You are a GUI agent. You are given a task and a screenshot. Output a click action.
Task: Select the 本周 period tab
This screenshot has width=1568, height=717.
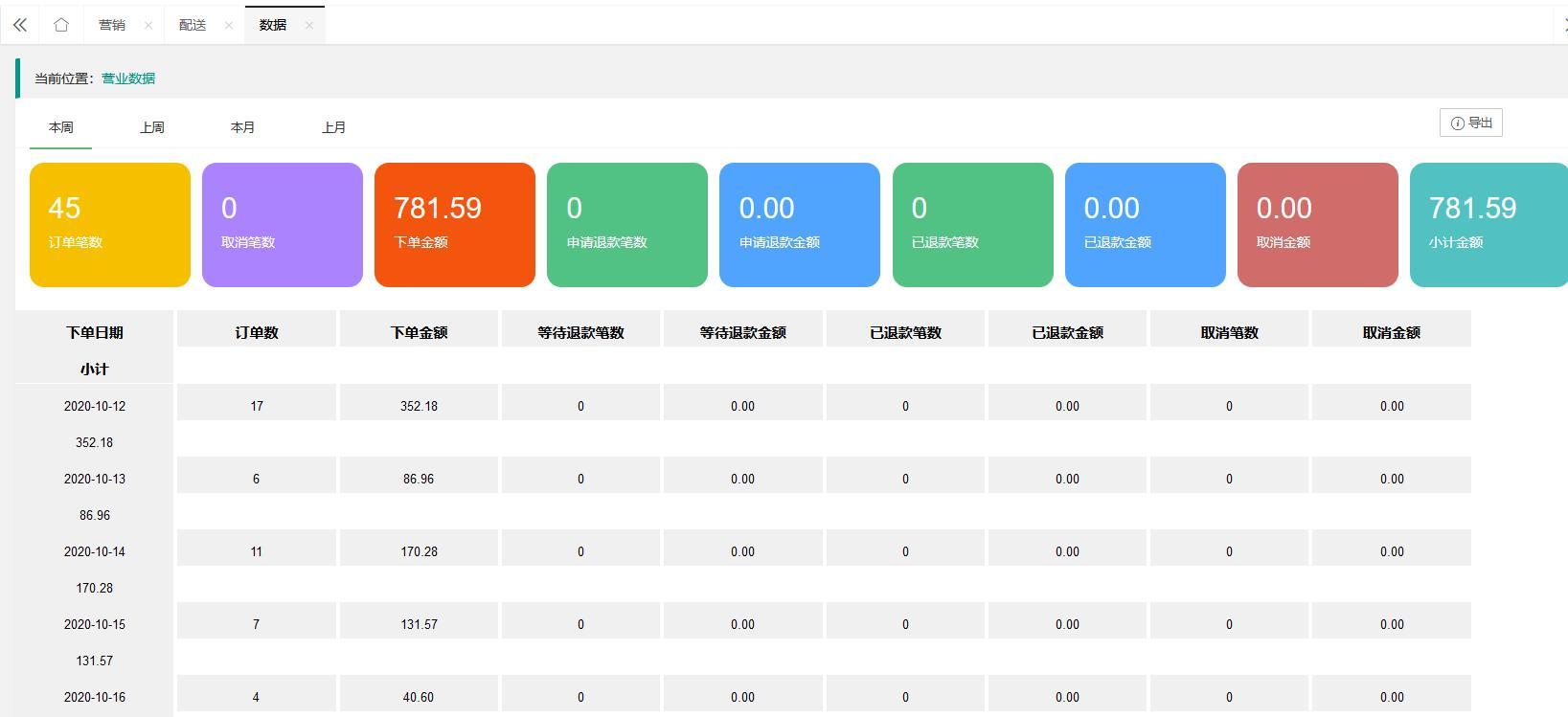point(61,127)
